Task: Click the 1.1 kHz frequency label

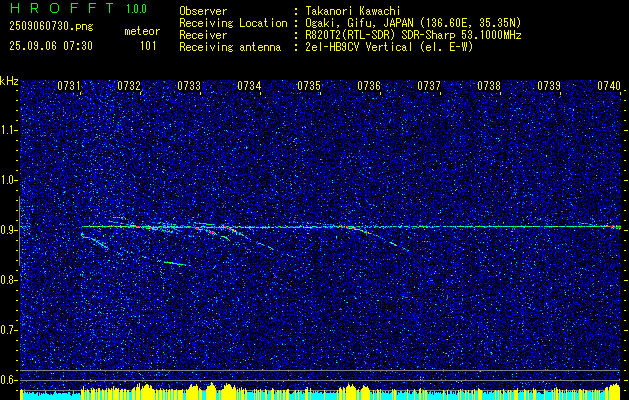Action: point(8,130)
